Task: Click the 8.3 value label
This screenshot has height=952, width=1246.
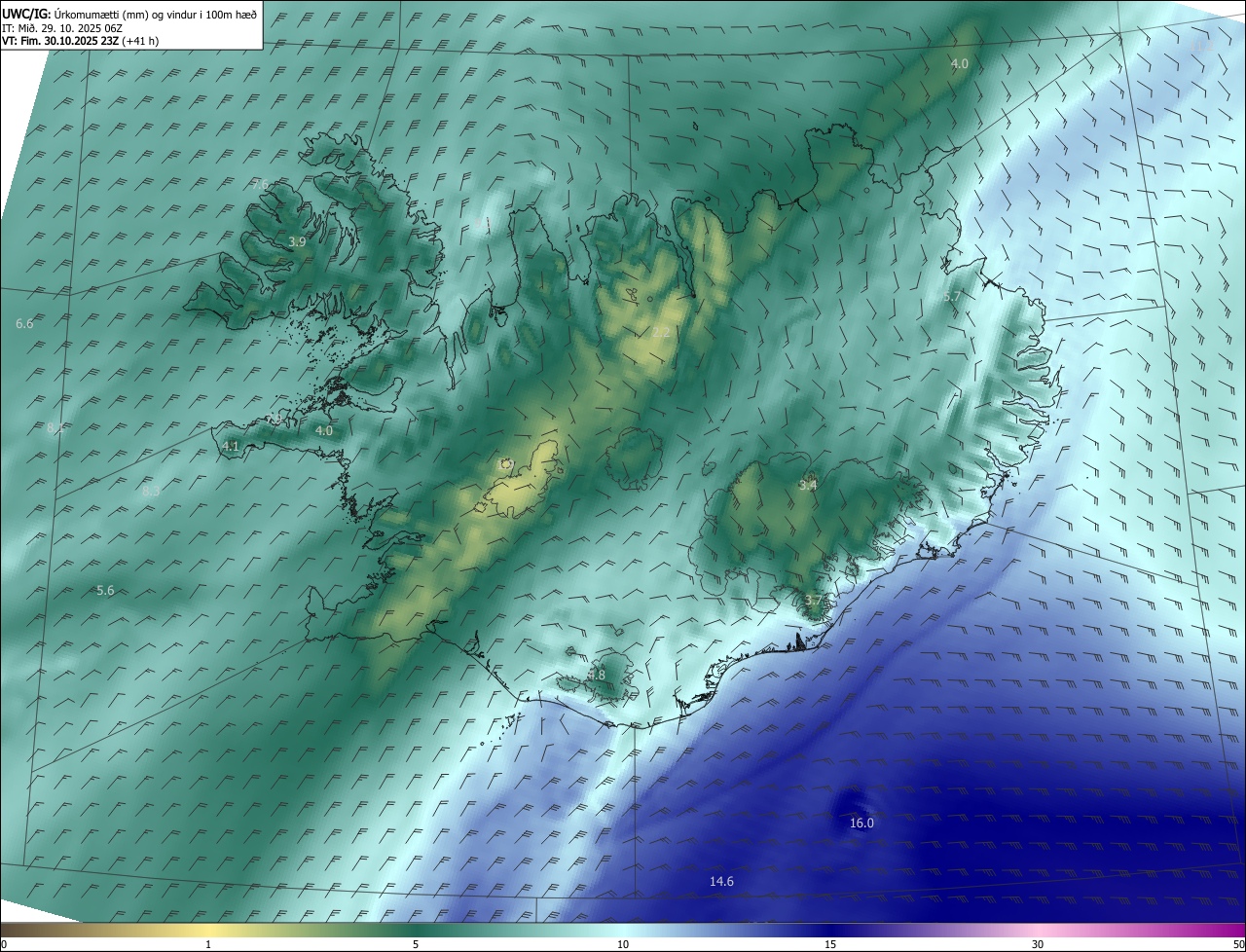Action: (x=151, y=492)
